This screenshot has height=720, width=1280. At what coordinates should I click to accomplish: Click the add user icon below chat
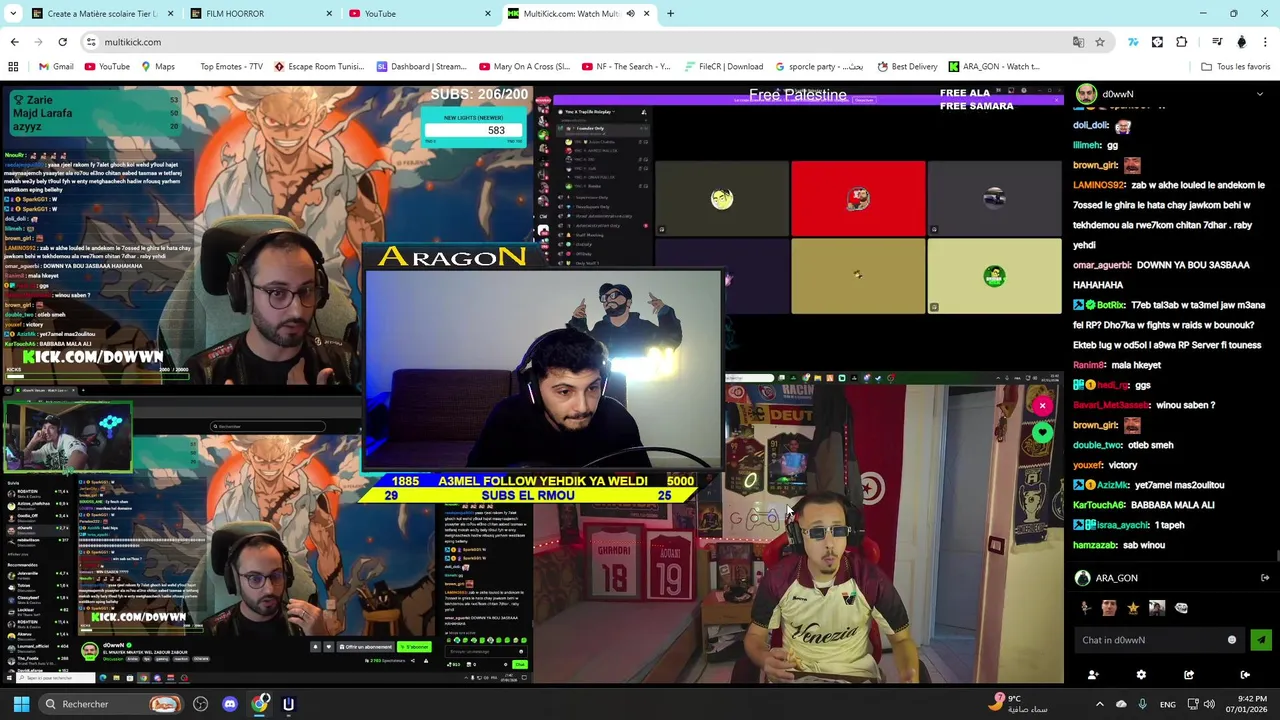click(x=1092, y=675)
